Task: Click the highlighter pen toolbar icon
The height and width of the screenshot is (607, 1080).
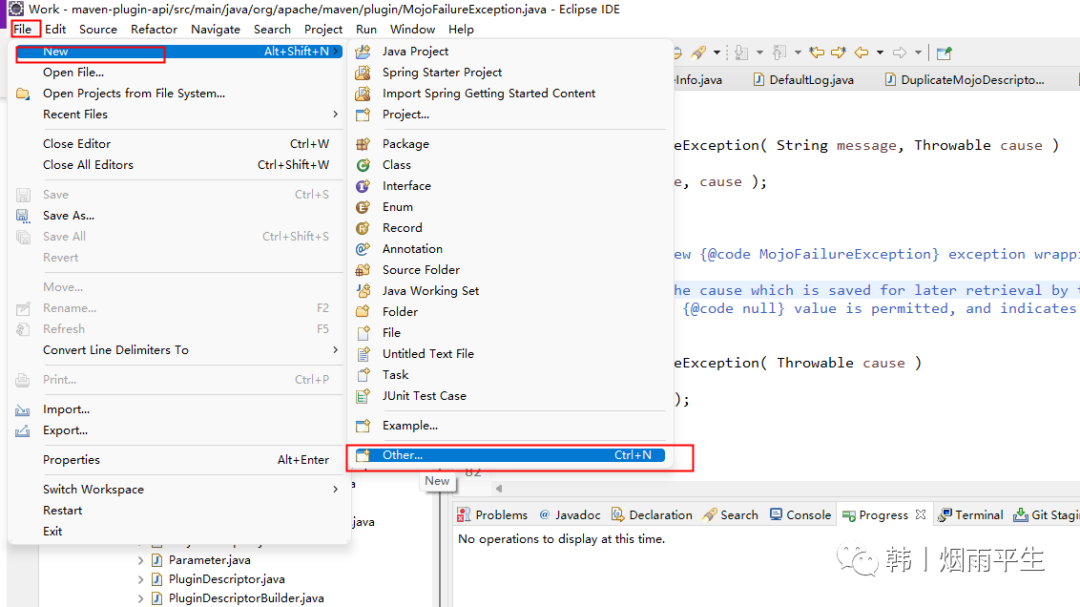Action: tap(698, 52)
